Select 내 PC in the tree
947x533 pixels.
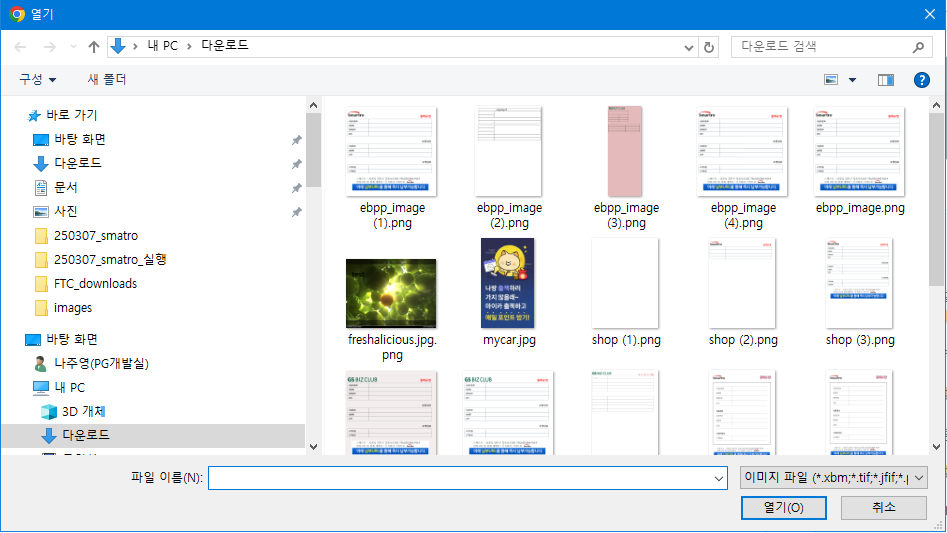tap(69, 388)
